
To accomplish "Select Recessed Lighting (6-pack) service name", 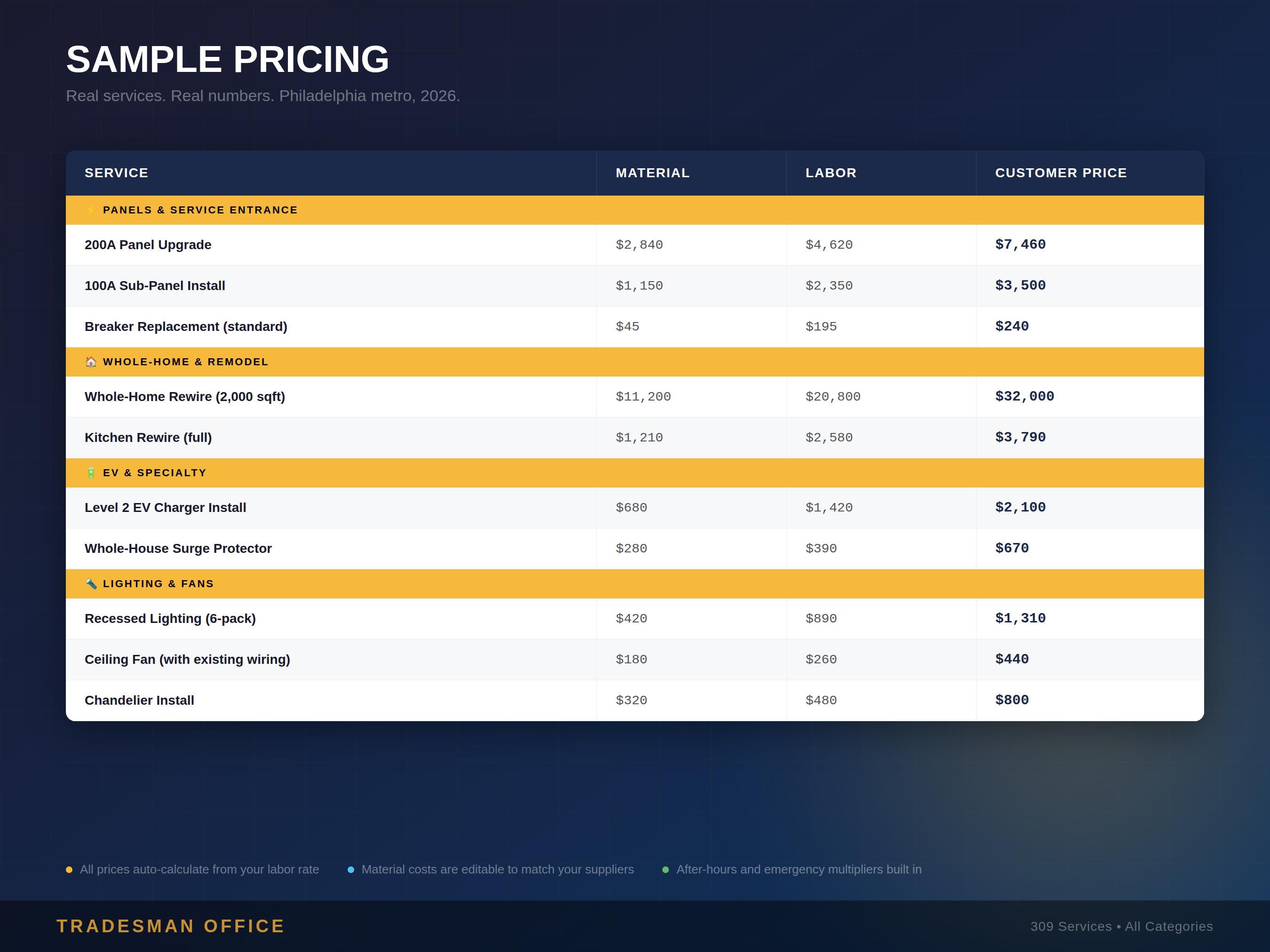I will (170, 619).
